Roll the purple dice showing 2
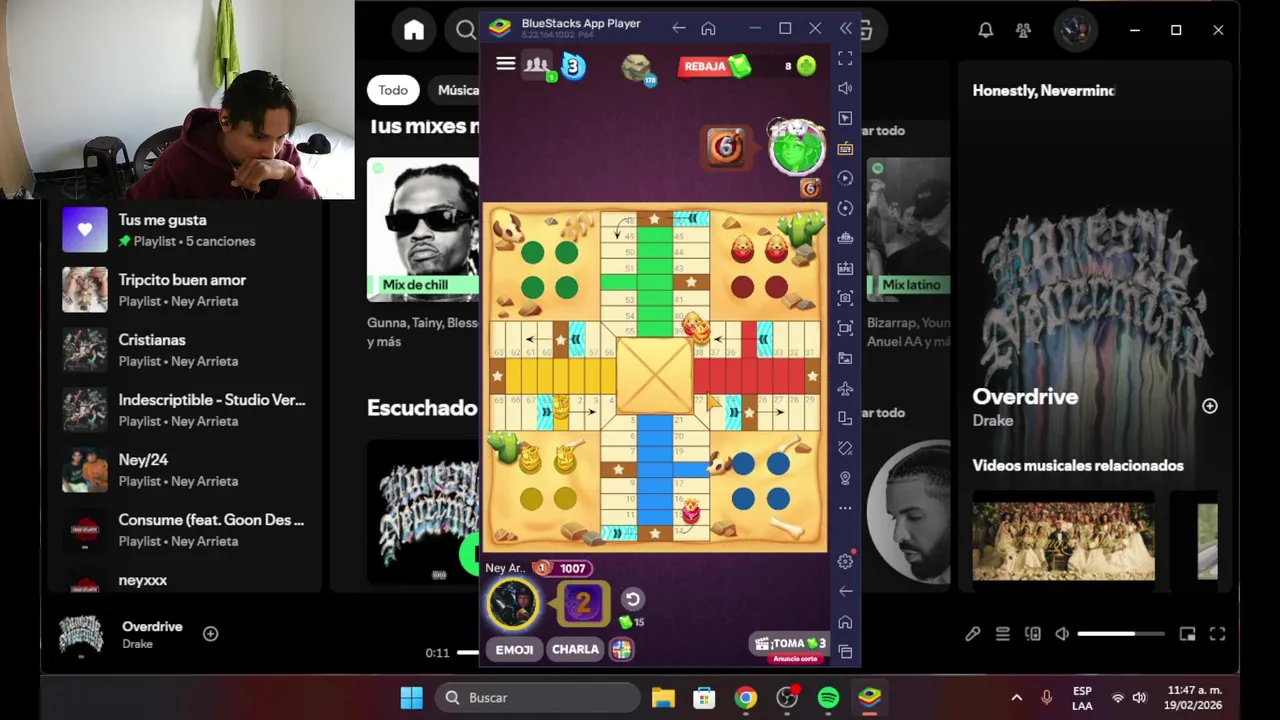 click(583, 603)
